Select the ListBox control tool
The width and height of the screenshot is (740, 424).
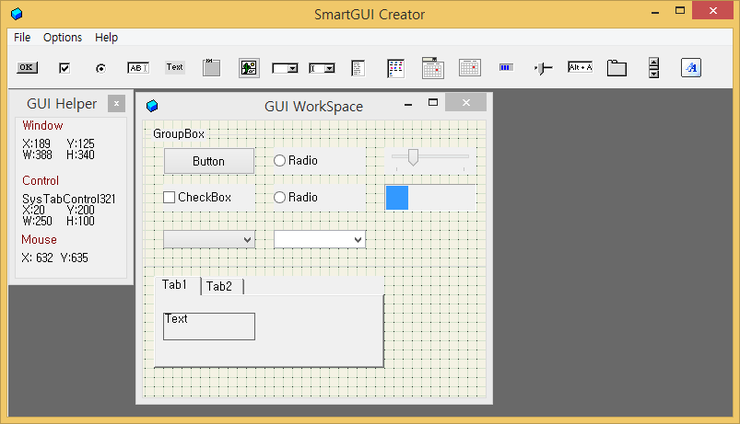[358, 68]
